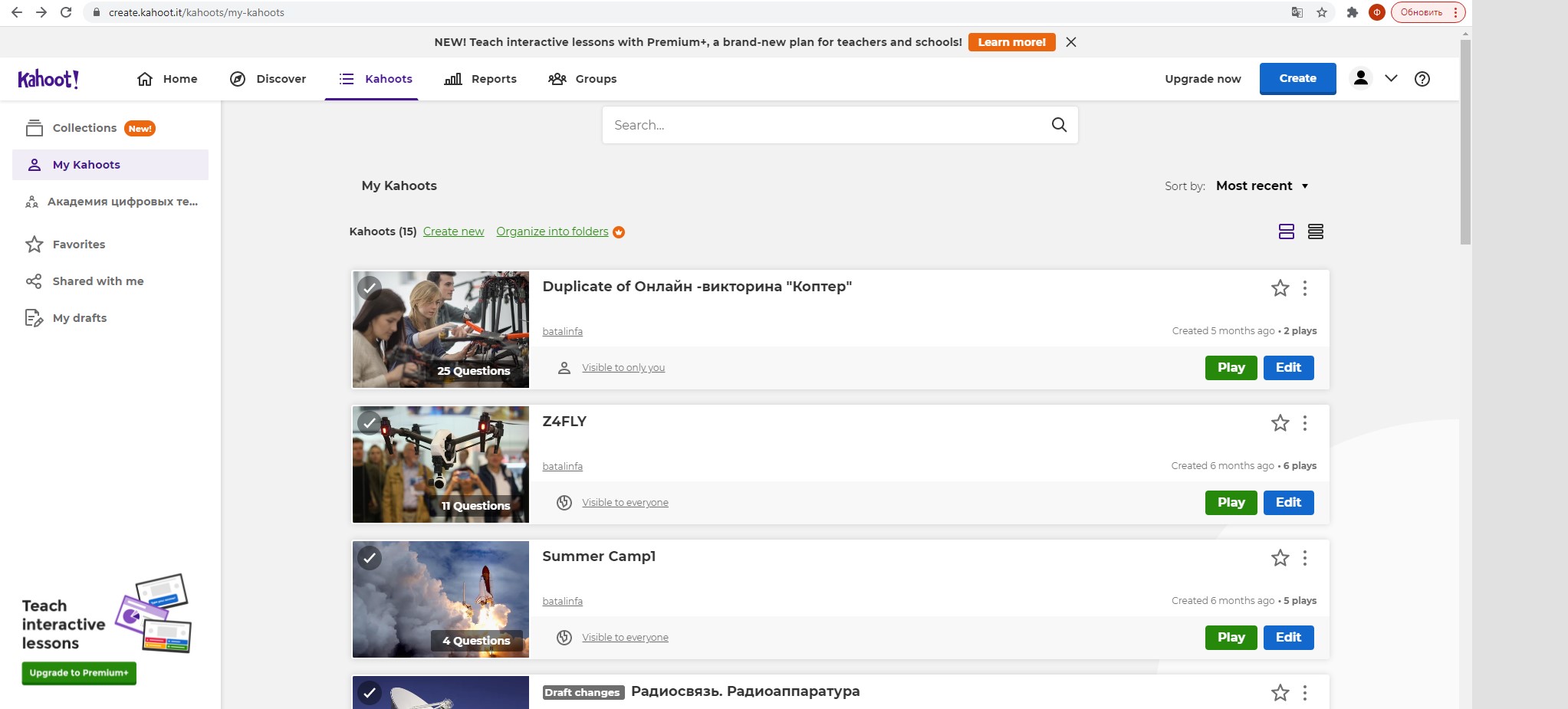The width and height of the screenshot is (1568, 709).
Task: Click the blue Create button
Action: pyautogui.click(x=1297, y=78)
